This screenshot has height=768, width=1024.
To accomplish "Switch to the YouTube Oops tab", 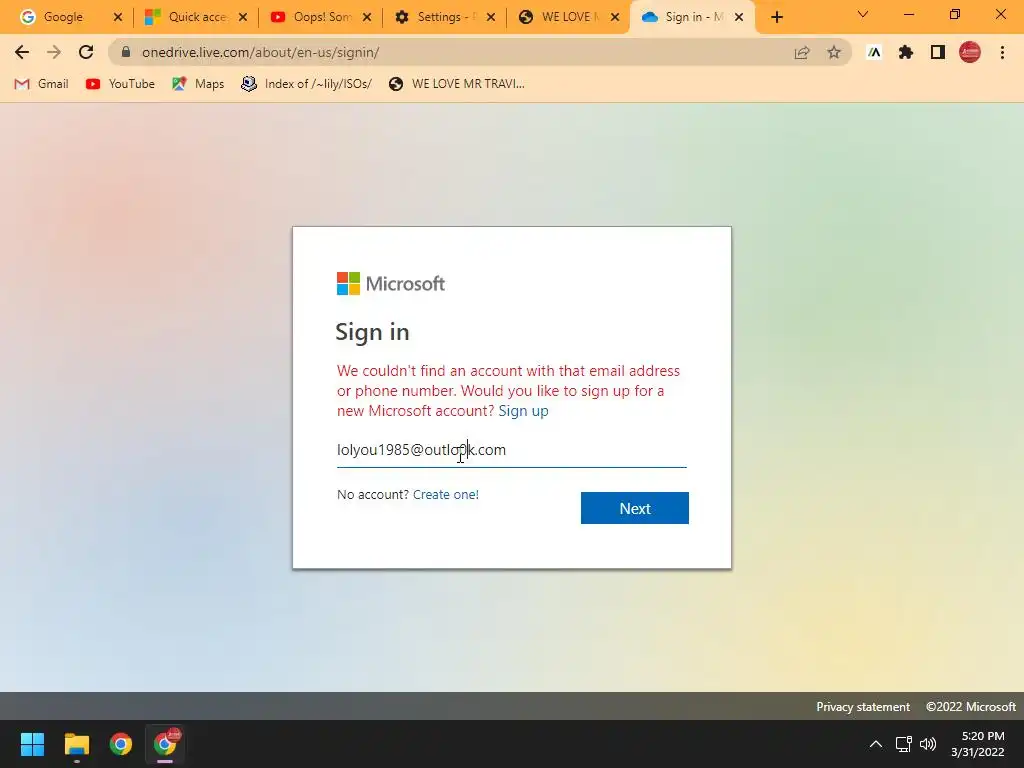I will (x=321, y=17).
